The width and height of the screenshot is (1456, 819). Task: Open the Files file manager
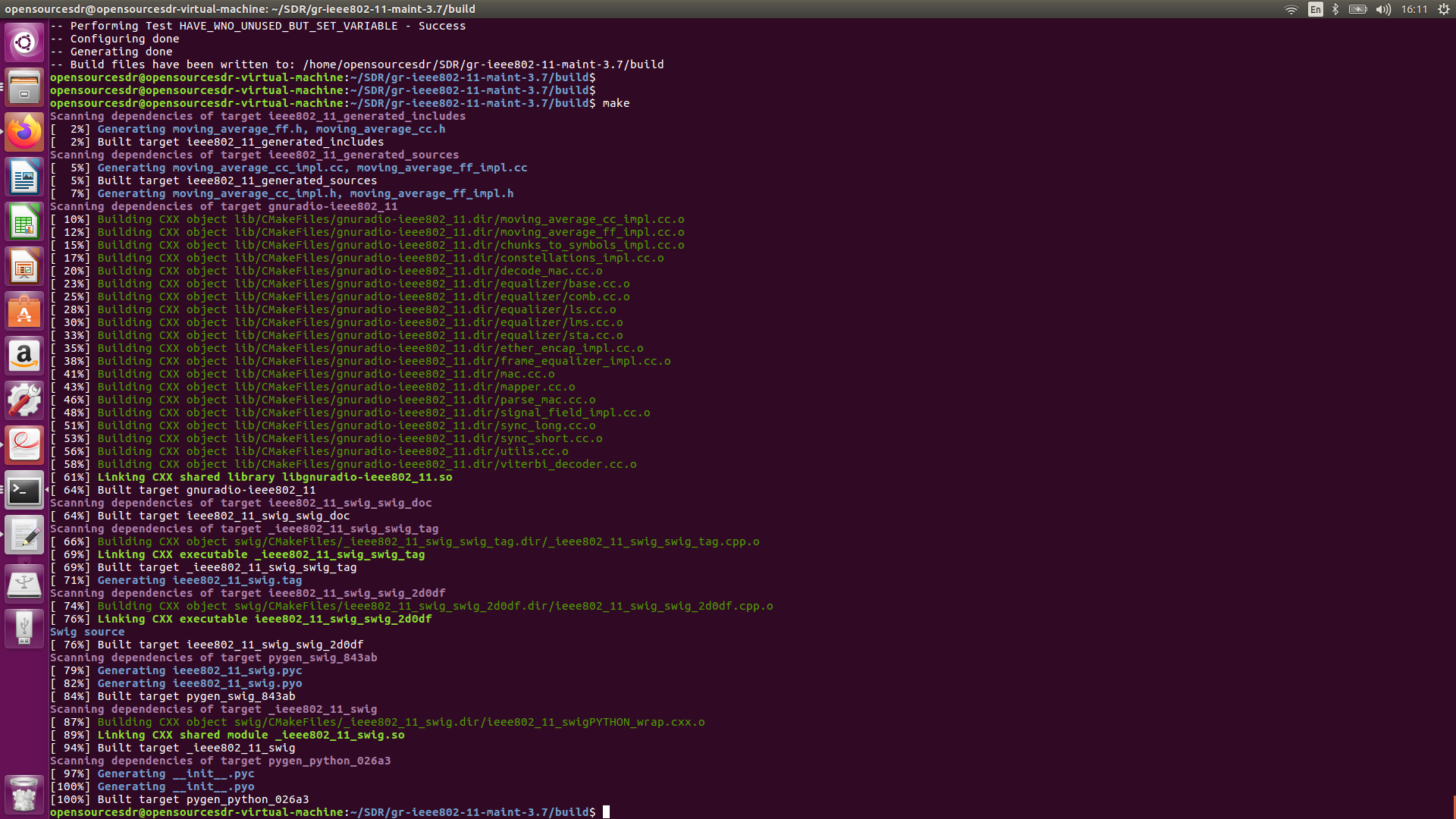tap(24, 87)
